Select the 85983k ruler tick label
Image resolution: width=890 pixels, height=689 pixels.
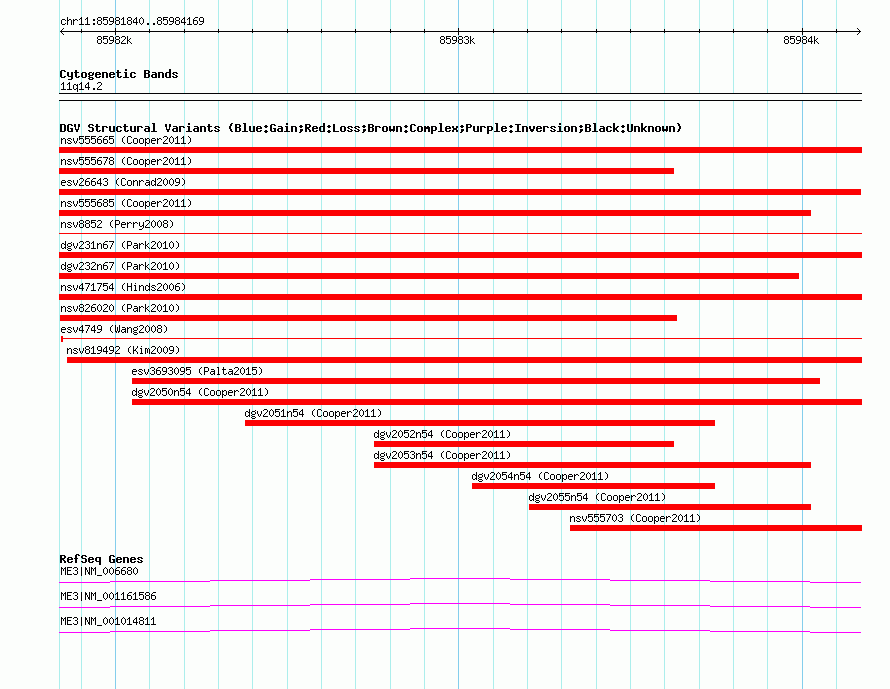[457, 40]
